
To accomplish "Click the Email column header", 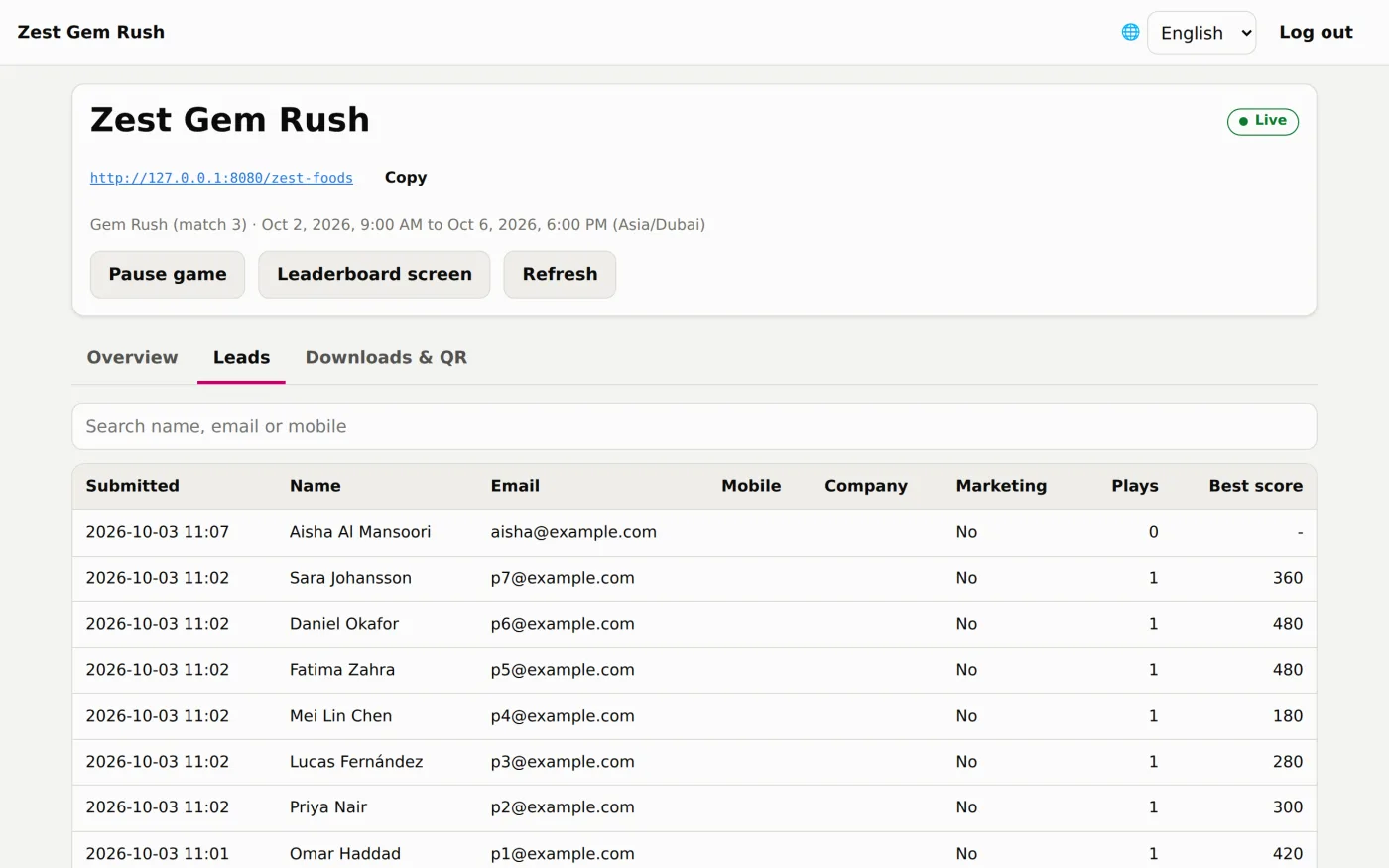I will click(515, 486).
